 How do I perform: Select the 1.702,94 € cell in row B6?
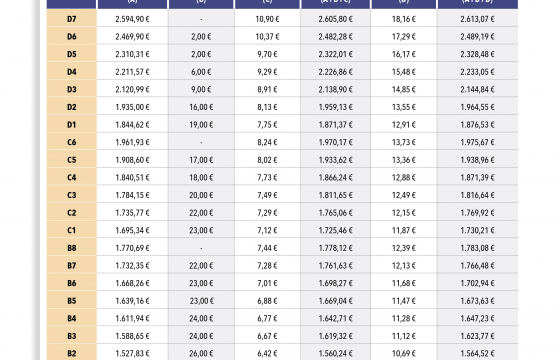pyautogui.click(x=477, y=283)
